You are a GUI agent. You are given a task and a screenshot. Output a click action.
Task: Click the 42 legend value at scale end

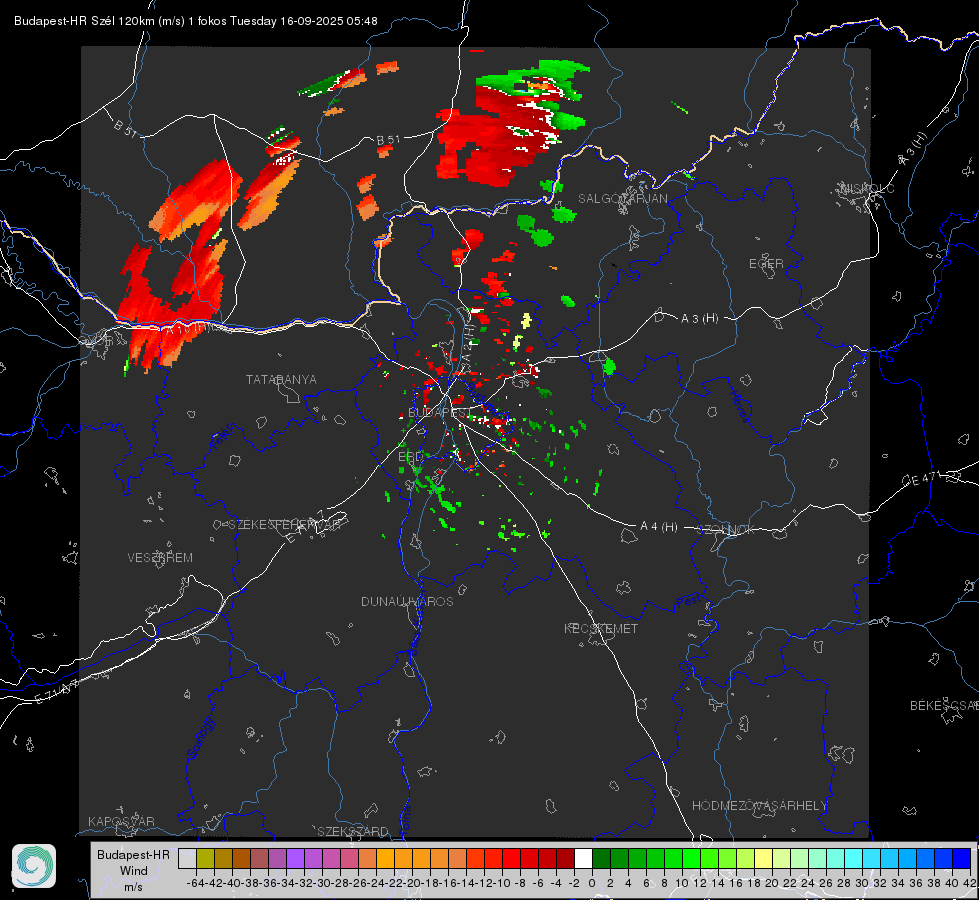pos(969,883)
